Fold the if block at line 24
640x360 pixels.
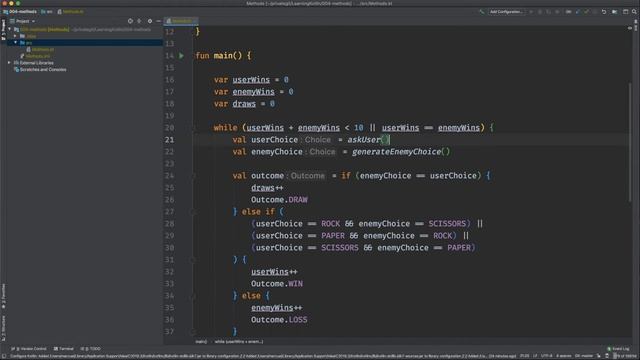point(193,176)
